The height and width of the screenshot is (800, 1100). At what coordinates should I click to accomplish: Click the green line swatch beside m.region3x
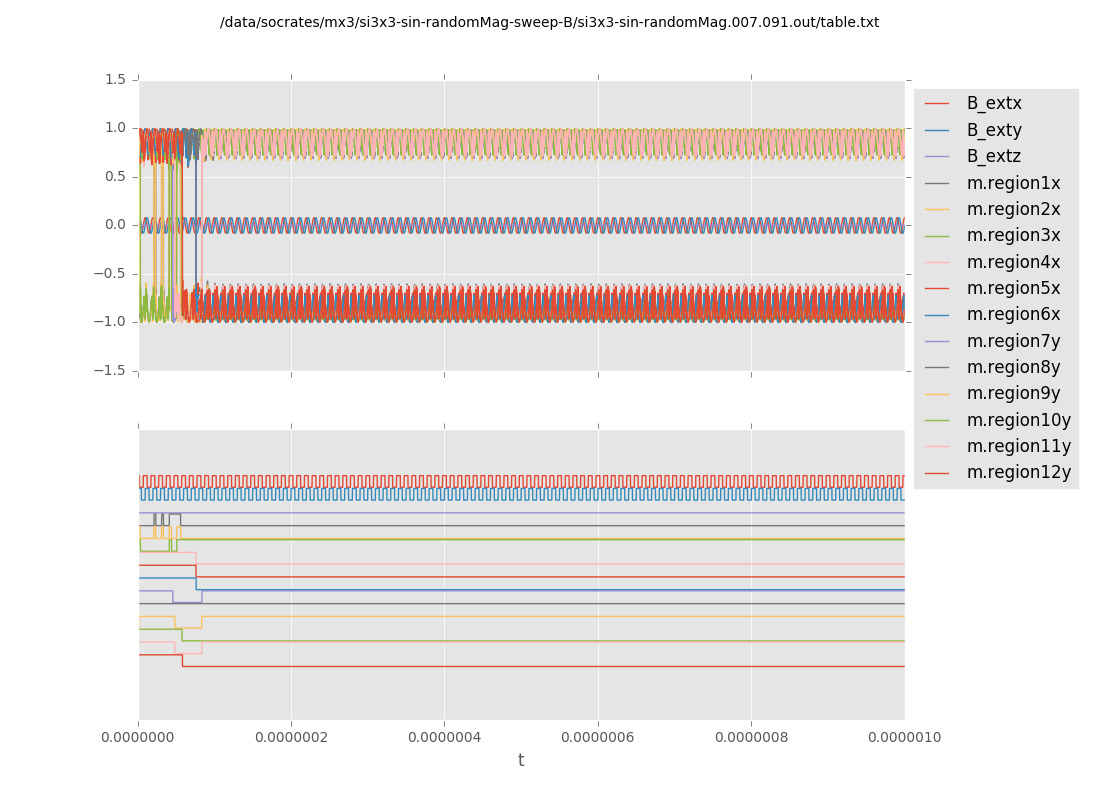click(x=937, y=236)
